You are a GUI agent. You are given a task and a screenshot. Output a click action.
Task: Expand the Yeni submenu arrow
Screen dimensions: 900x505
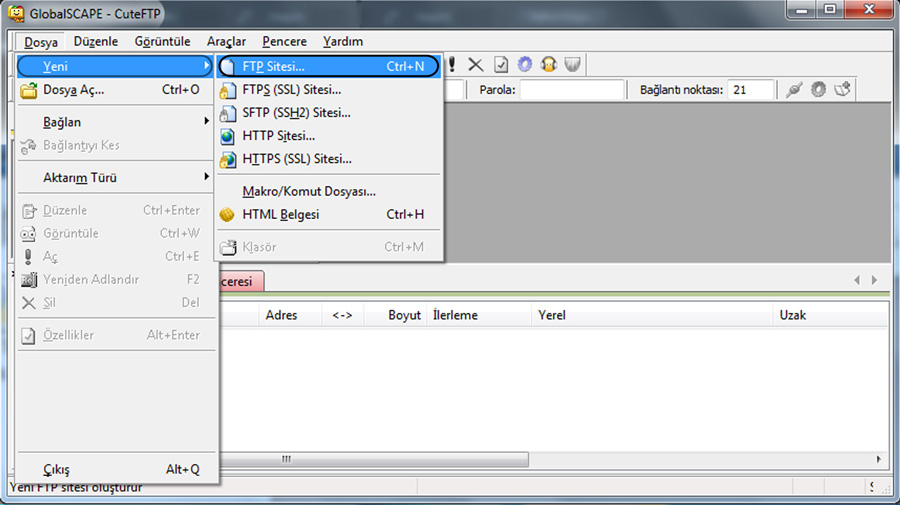coord(206,66)
